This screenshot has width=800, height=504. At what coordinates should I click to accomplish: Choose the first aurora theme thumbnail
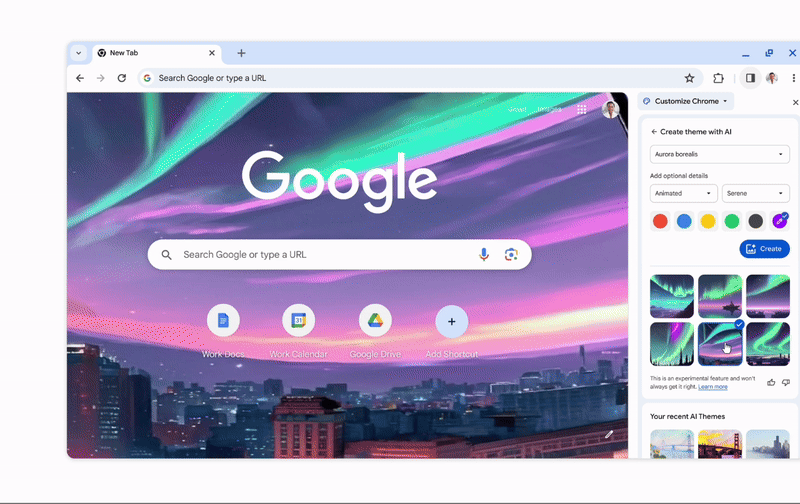672,296
